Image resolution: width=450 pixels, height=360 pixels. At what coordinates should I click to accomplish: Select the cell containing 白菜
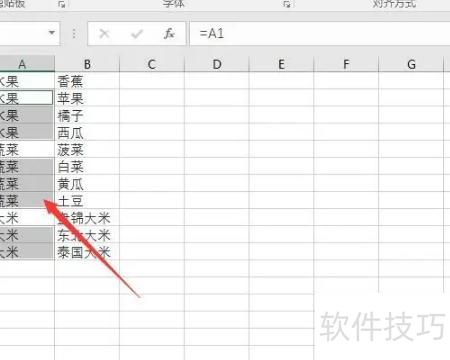click(87, 167)
